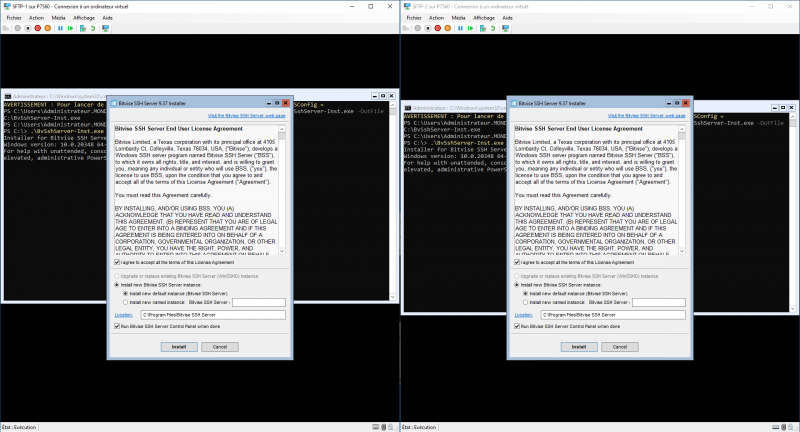The width and height of the screenshot is (800, 432).
Task: Click license text scroll-down arrow in SFTP-2
Action: 682,251
